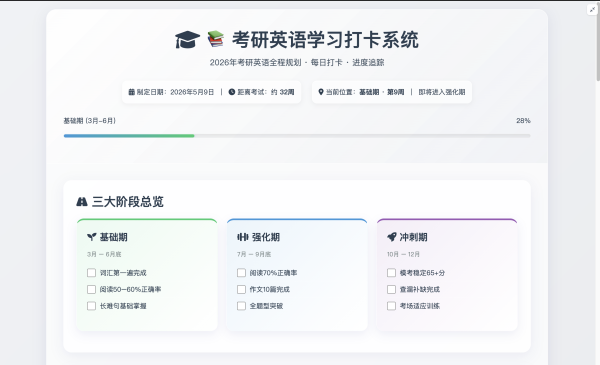Click the 基础期 · 第9周 position text
The height and width of the screenshot is (365, 600).
click(382, 92)
